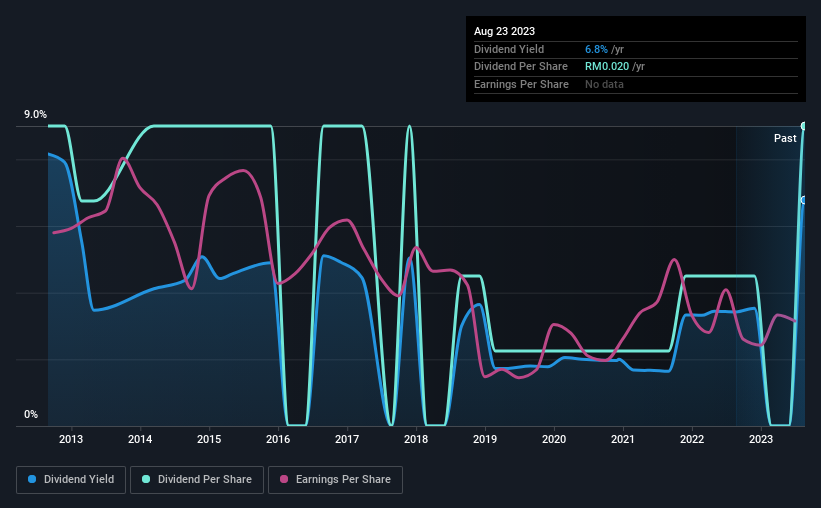
Task: Select the 2018 year label on axis
Action: 416,439
